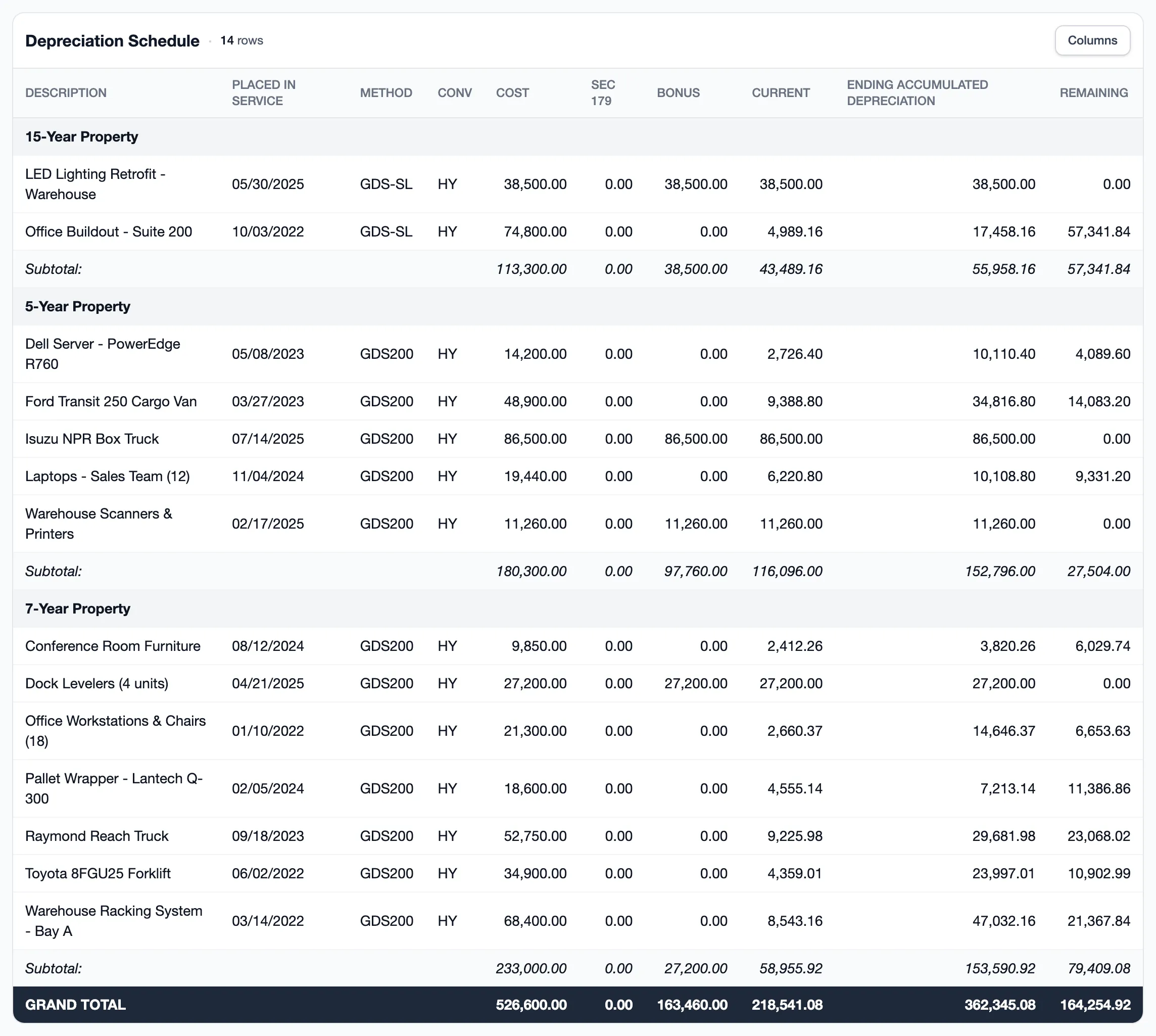Click the current depreciation 2,726.40
This screenshot has width=1156, height=1036.
coord(795,353)
